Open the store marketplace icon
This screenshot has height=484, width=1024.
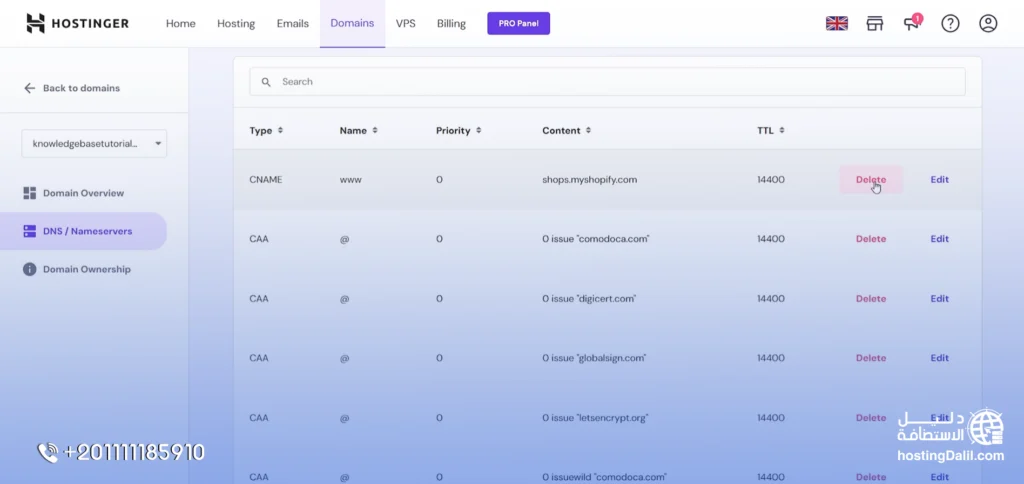pyautogui.click(x=875, y=23)
